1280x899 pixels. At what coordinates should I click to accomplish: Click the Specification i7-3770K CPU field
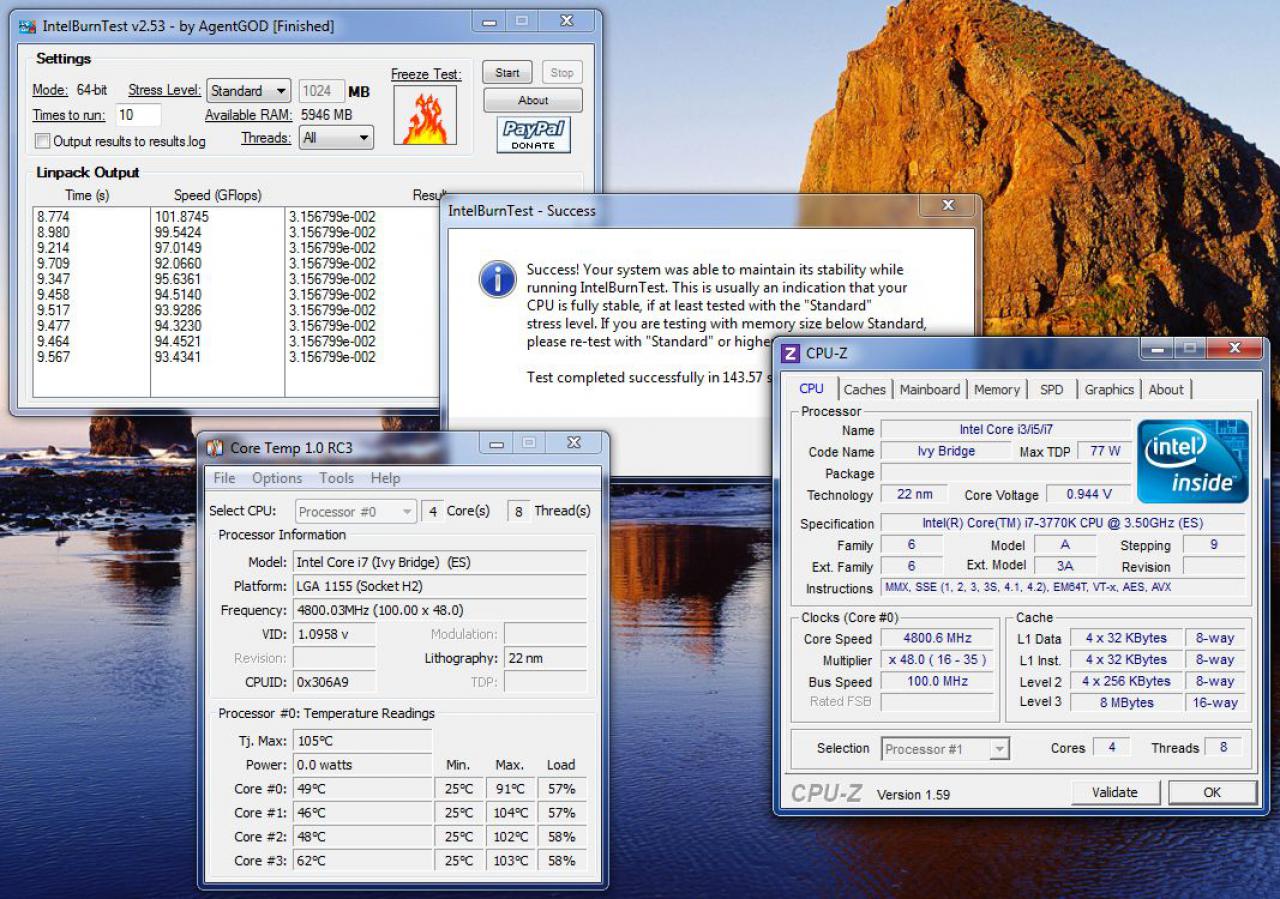click(x=1062, y=523)
